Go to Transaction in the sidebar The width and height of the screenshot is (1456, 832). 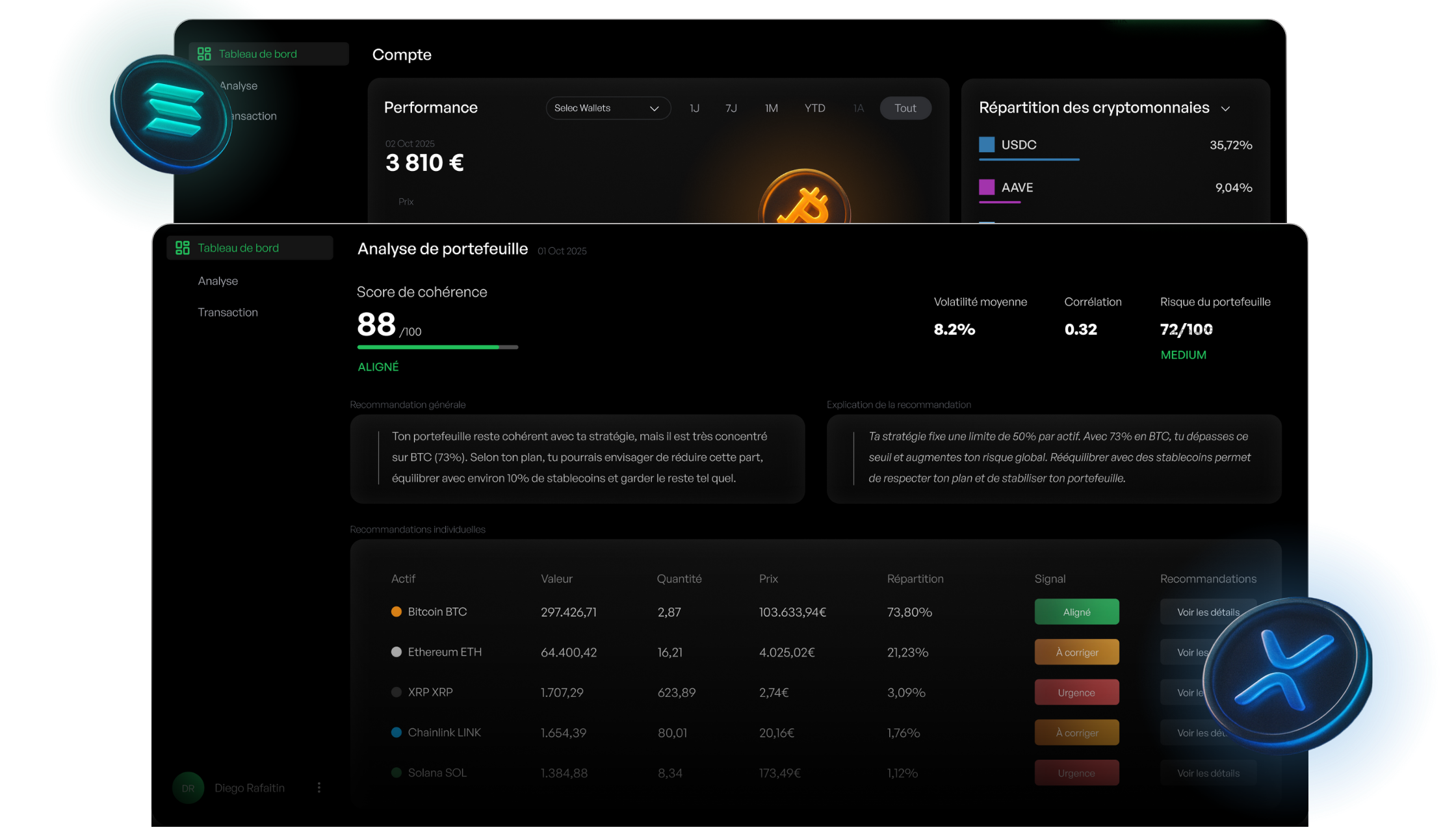pyautogui.click(x=227, y=312)
